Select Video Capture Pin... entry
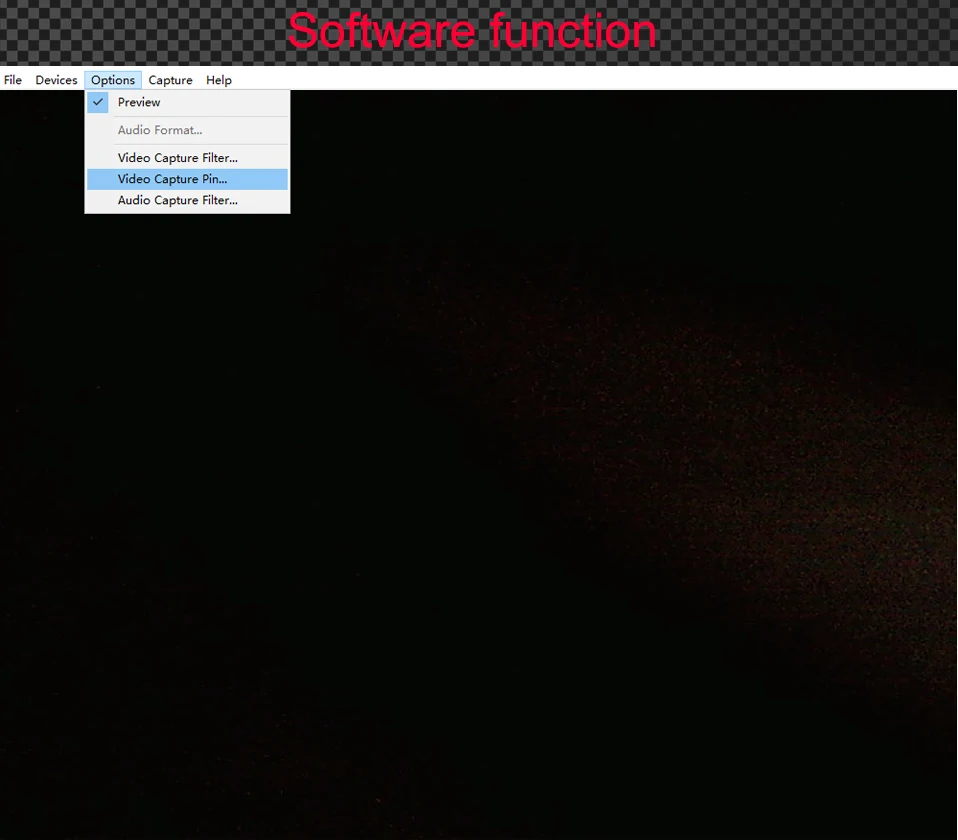The image size is (958, 840). [x=187, y=179]
